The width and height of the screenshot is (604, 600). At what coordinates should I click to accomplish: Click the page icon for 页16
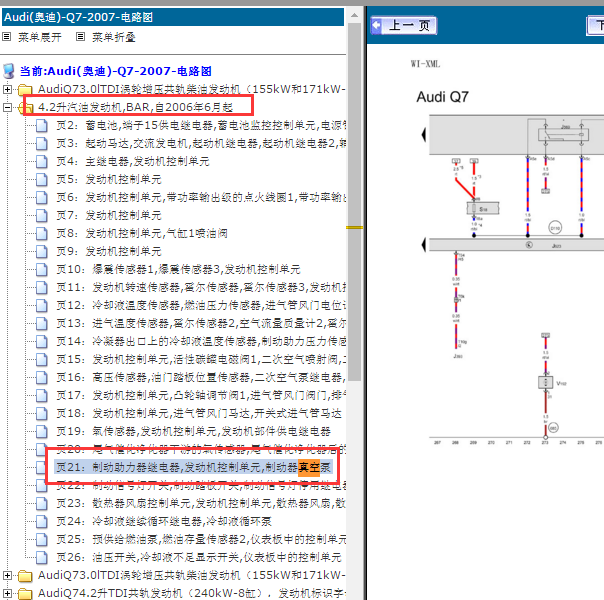coord(42,377)
